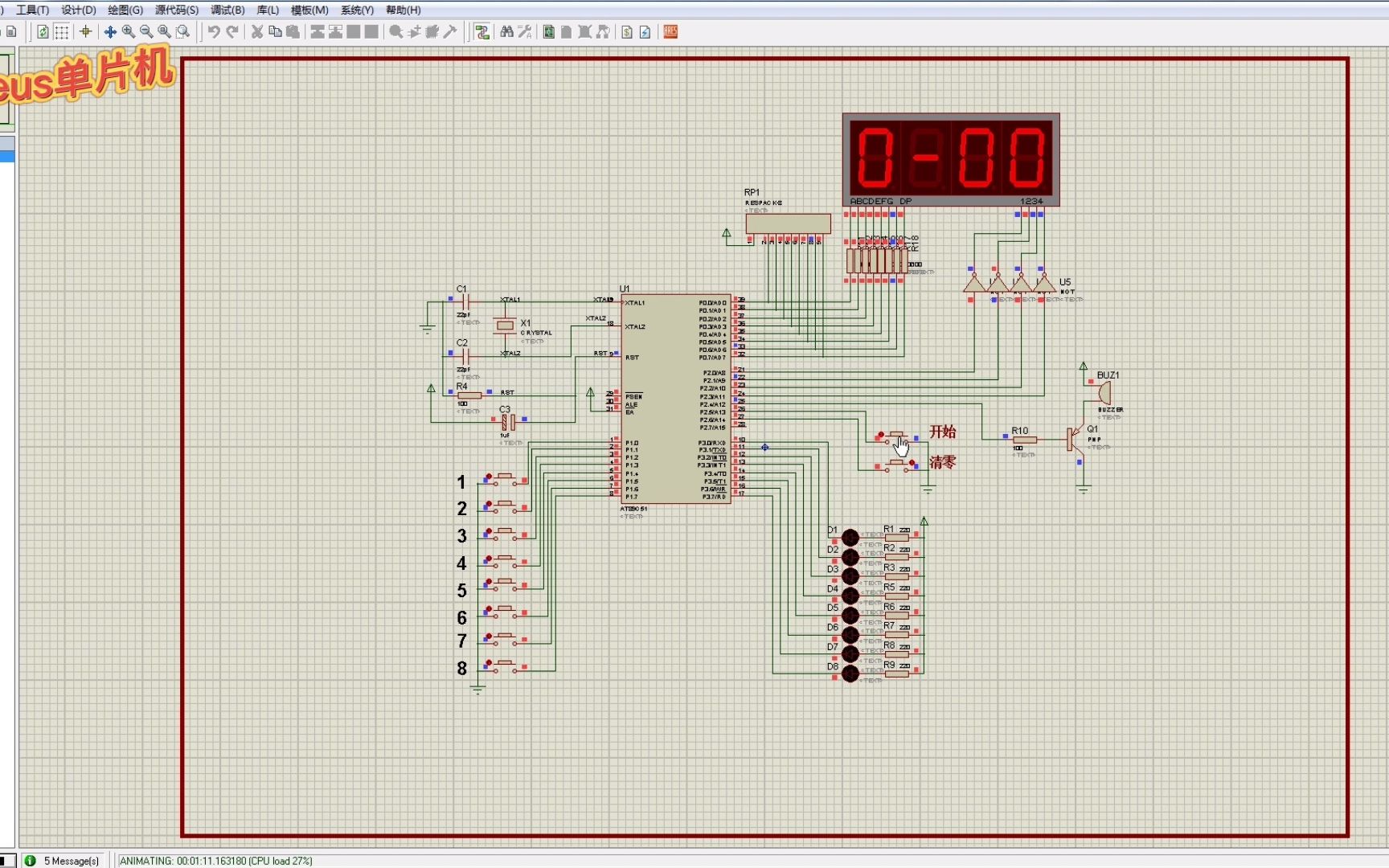
Task: Push contestant button 1 in the schematic
Action: 505,479
